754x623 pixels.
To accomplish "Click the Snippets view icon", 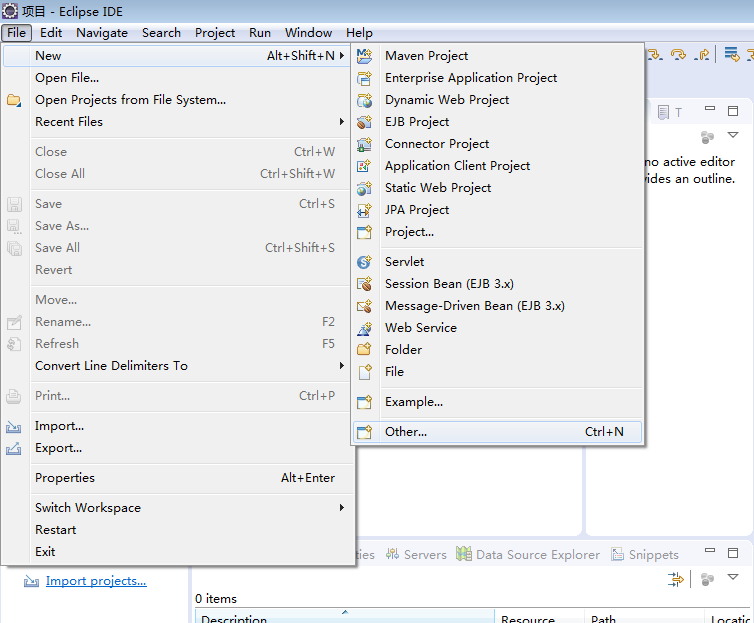I will click(617, 554).
